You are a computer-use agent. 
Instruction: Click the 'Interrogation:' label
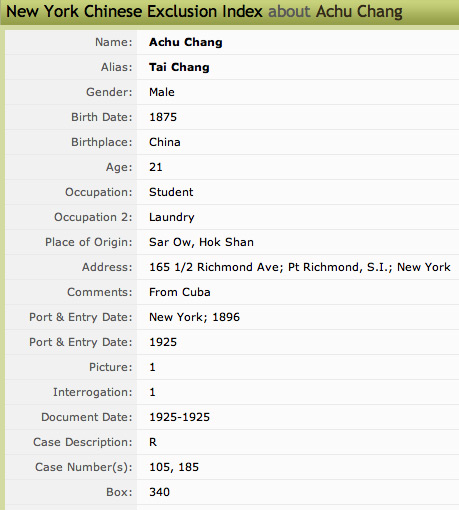93,392
